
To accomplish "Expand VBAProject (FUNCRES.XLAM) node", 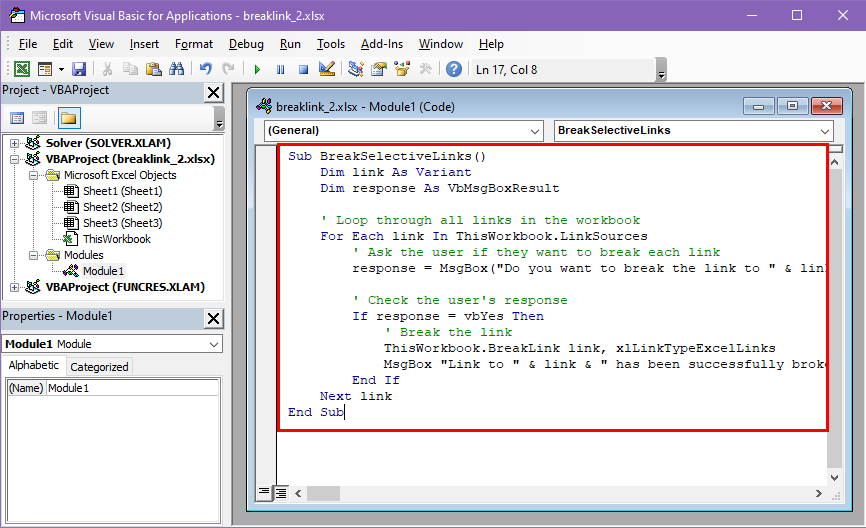I will tap(15, 288).
